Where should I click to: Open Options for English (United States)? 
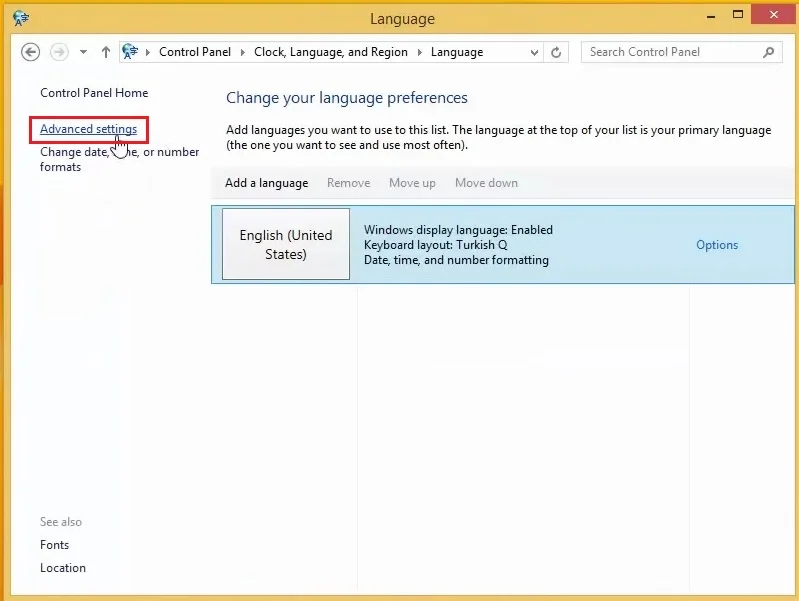point(717,245)
